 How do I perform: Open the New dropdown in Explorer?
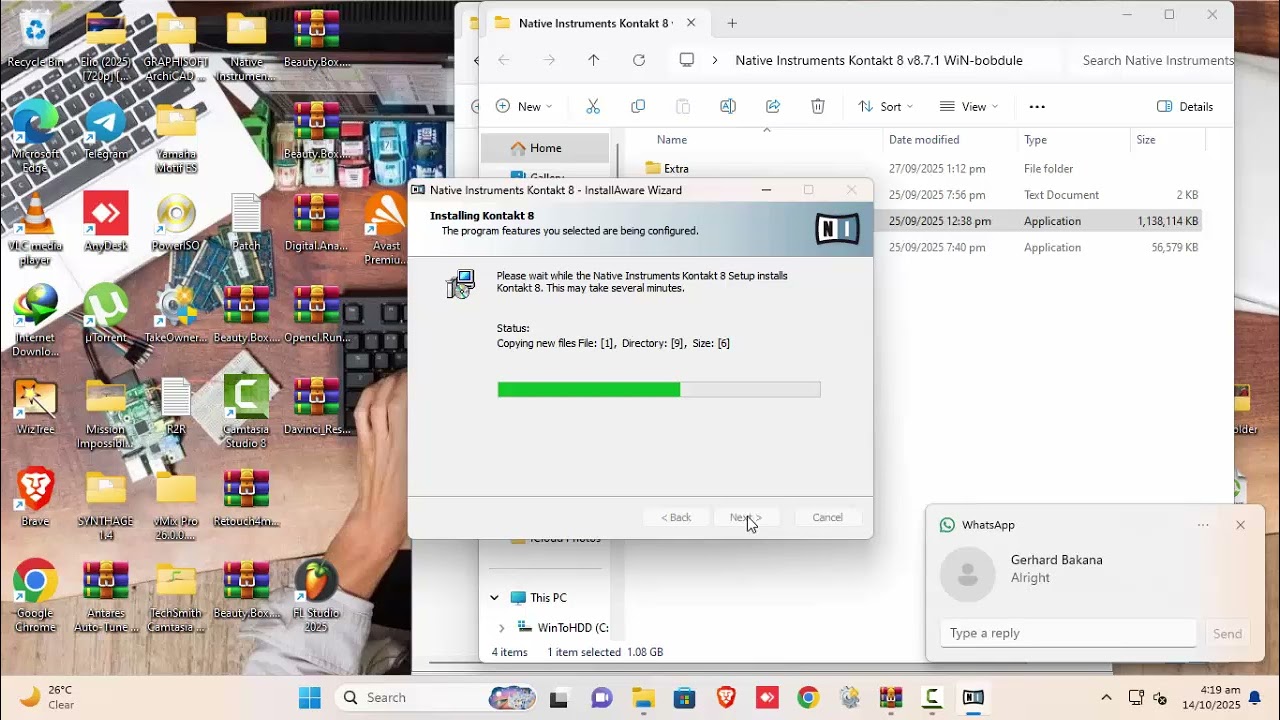point(524,106)
